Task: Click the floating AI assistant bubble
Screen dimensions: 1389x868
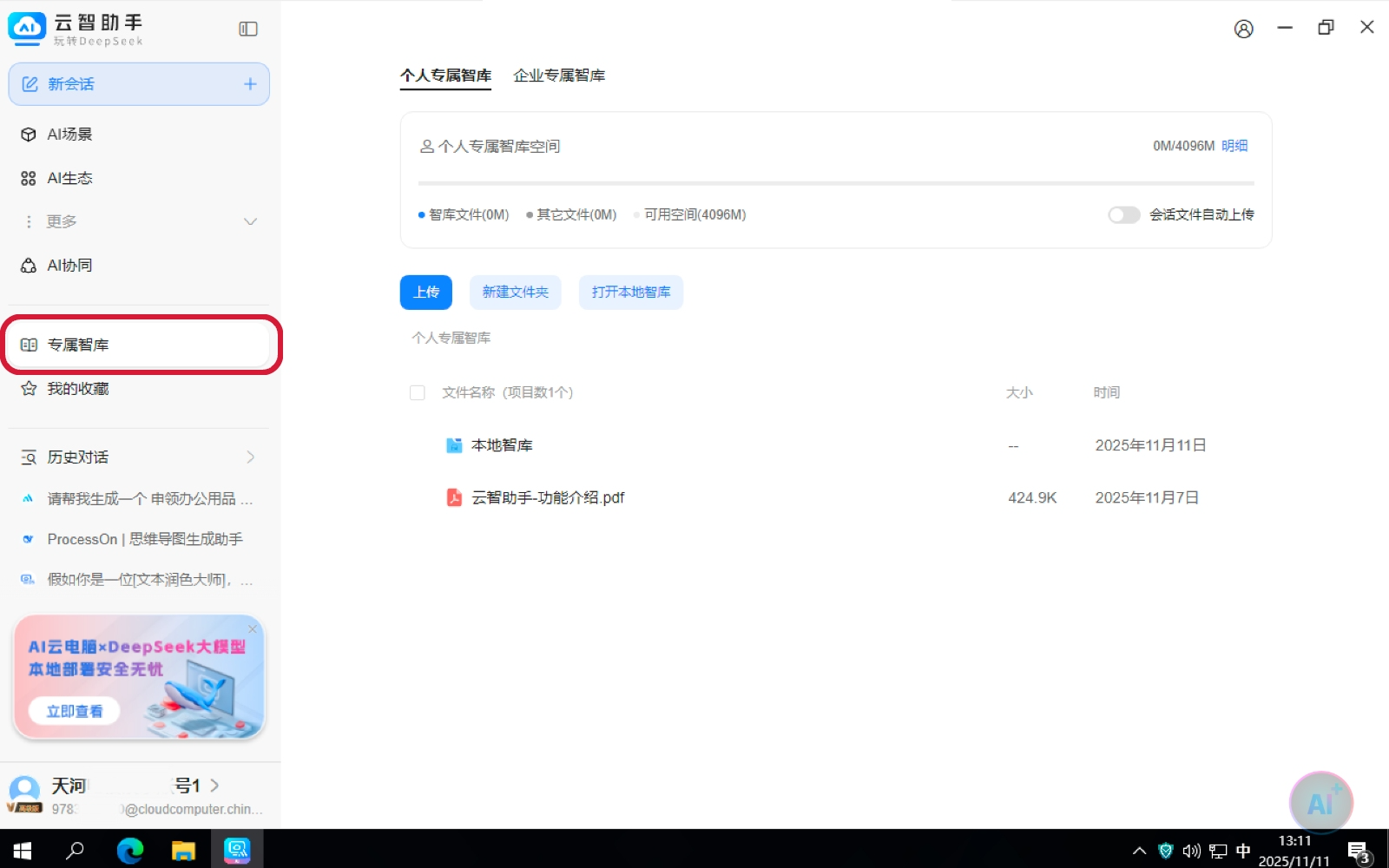Action: pyautogui.click(x=1320, y=803)
